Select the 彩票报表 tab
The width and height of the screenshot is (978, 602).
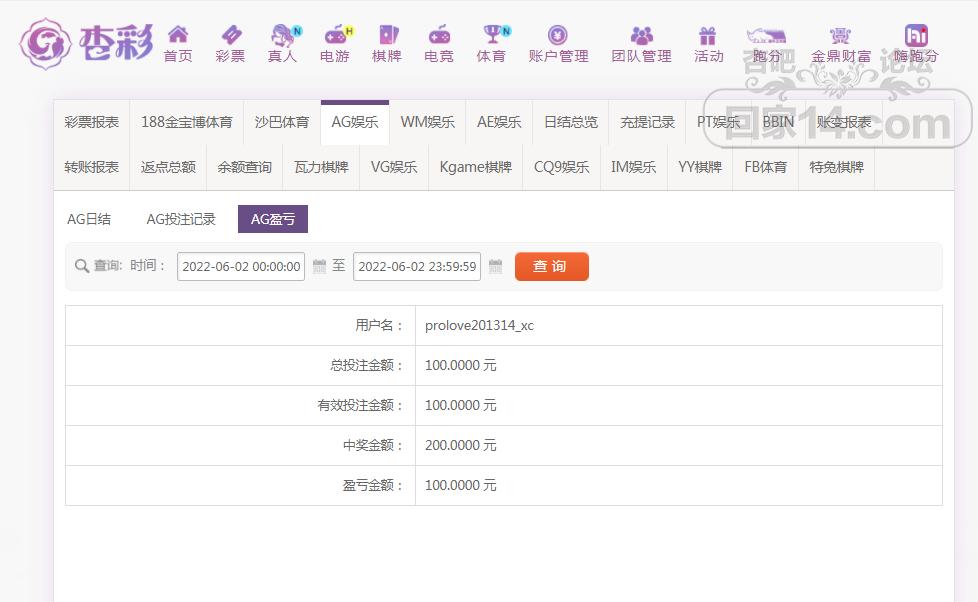pos(91,122)
